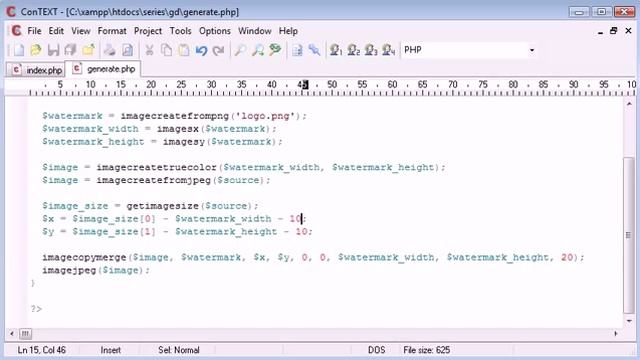Click the splitter handle right of the code

click(629, 235)
